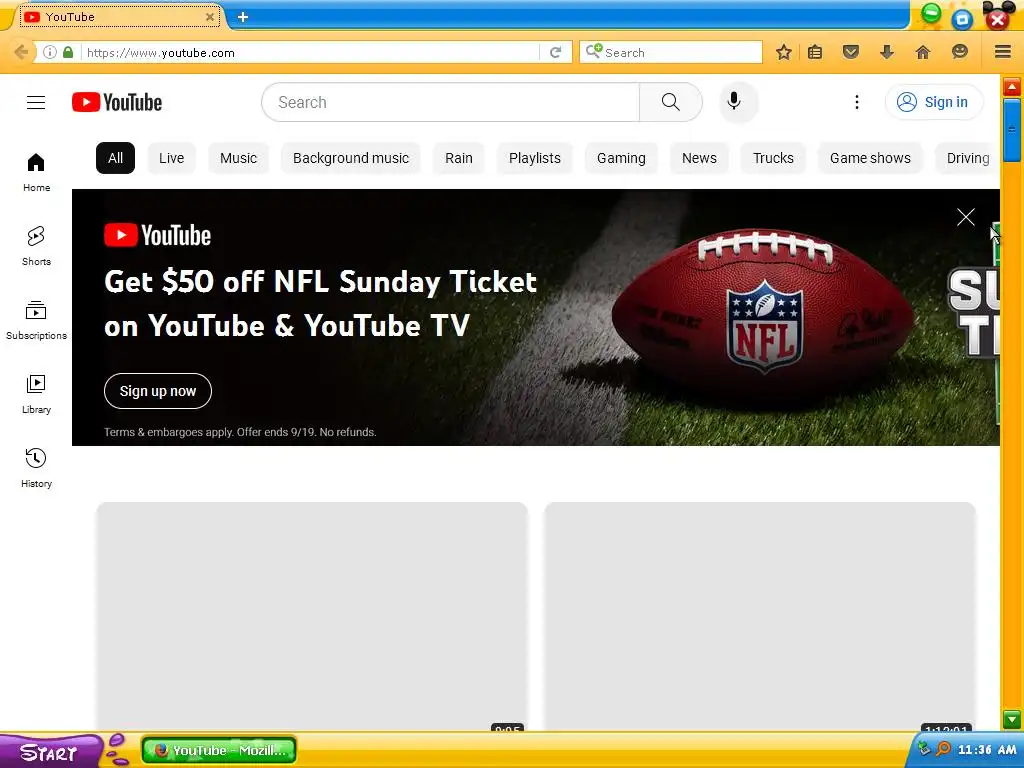Select the Playlists filter chip
1024x768 pixels.
pyautogui.click(x=535, y=158)
